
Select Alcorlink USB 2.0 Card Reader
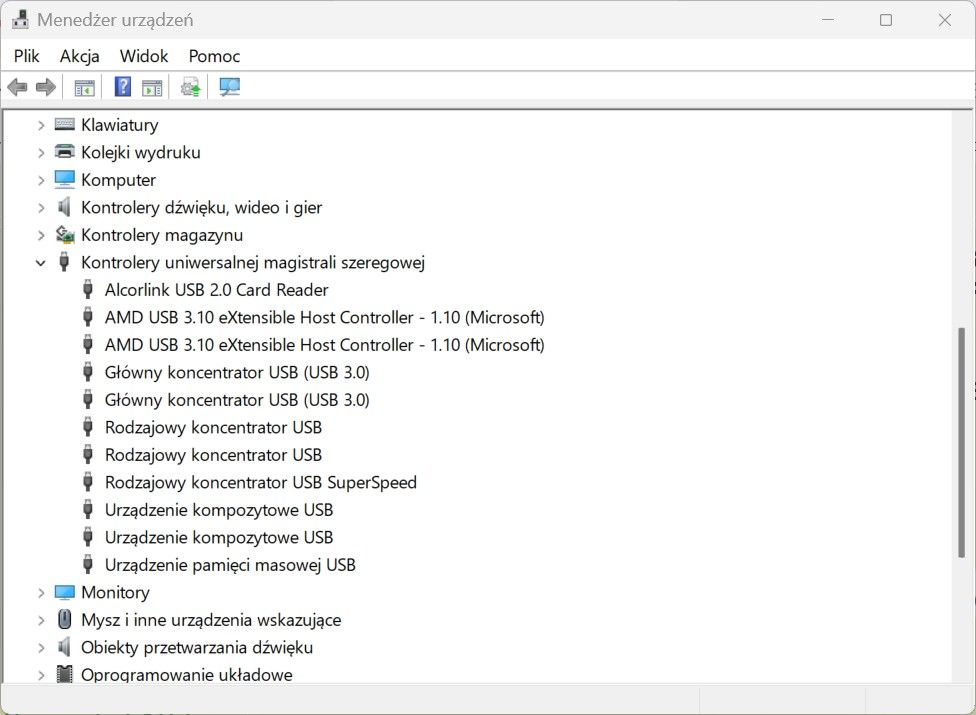(217, 290)
